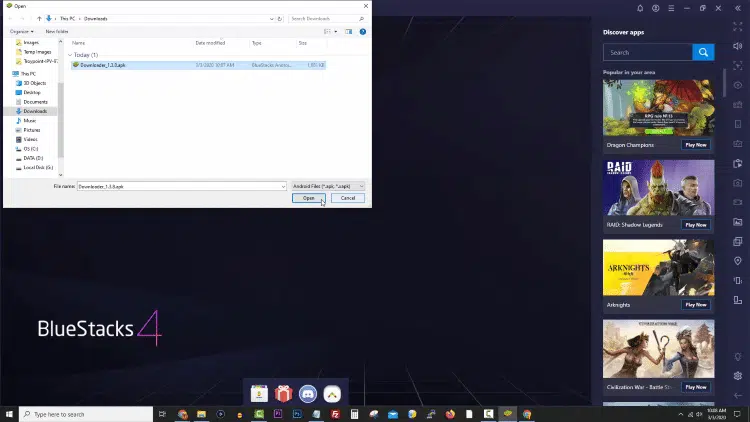The image size is (750, 422).
Task: Click the up-directory arrow in the dialog
Action: tap(39, 19)
